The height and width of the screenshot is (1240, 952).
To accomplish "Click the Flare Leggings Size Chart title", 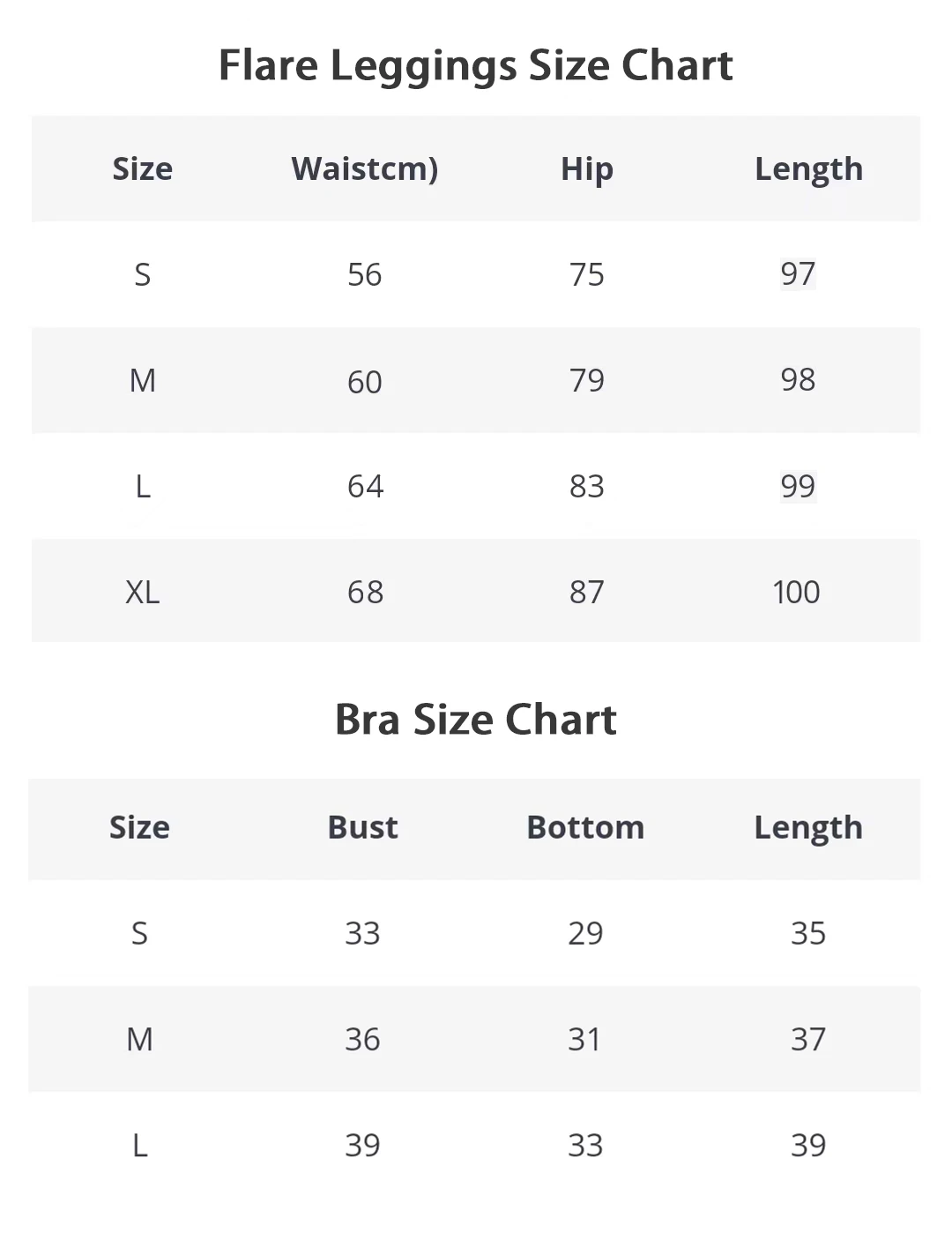I will (475, 65).
